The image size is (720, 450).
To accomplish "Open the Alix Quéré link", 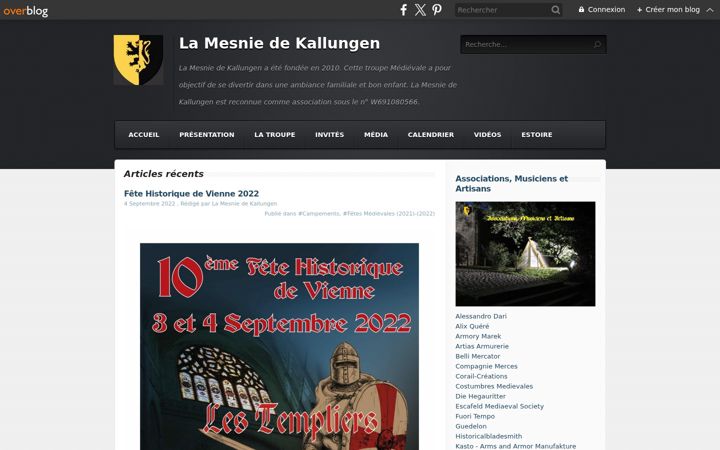I will (472, 326).
